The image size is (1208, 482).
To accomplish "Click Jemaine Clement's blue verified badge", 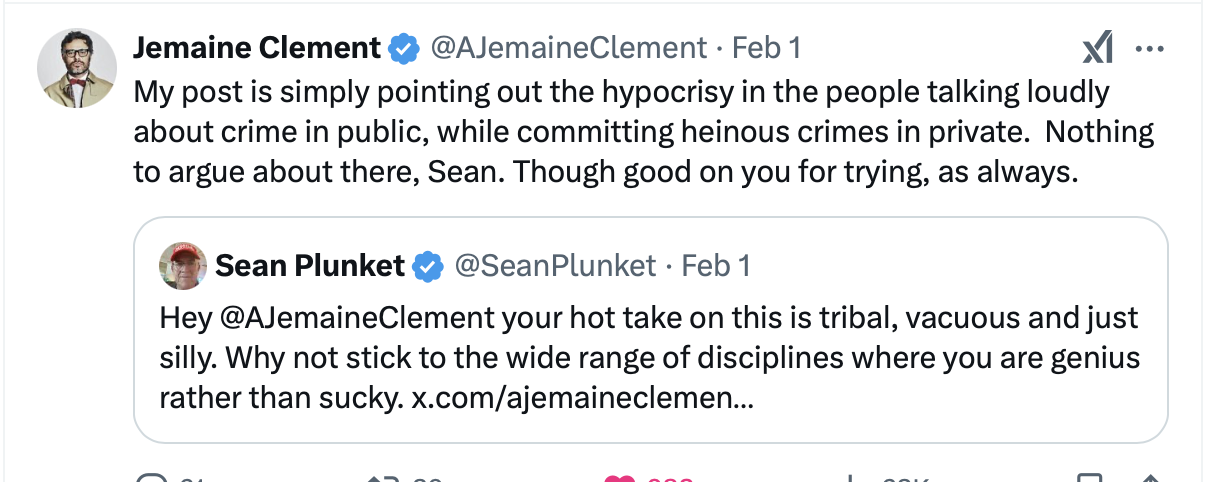I will (403, 47).
